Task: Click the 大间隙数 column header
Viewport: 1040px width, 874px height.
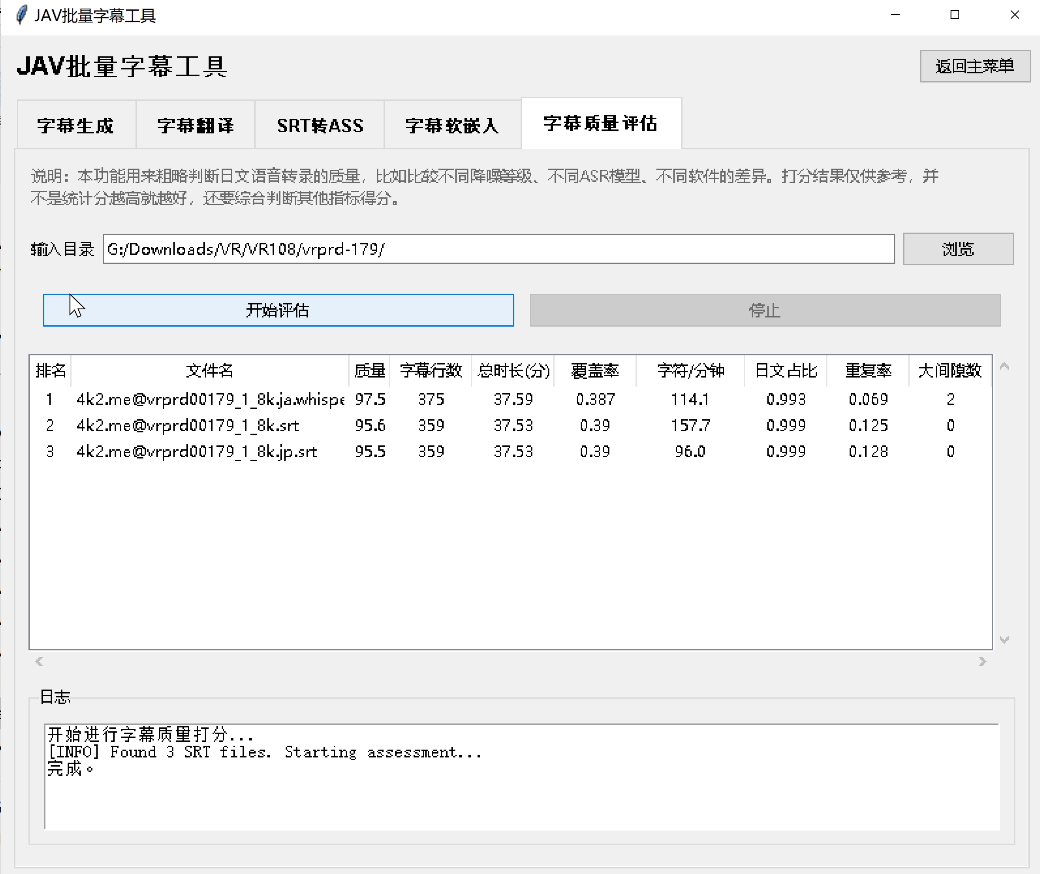Action: [950, 371]
